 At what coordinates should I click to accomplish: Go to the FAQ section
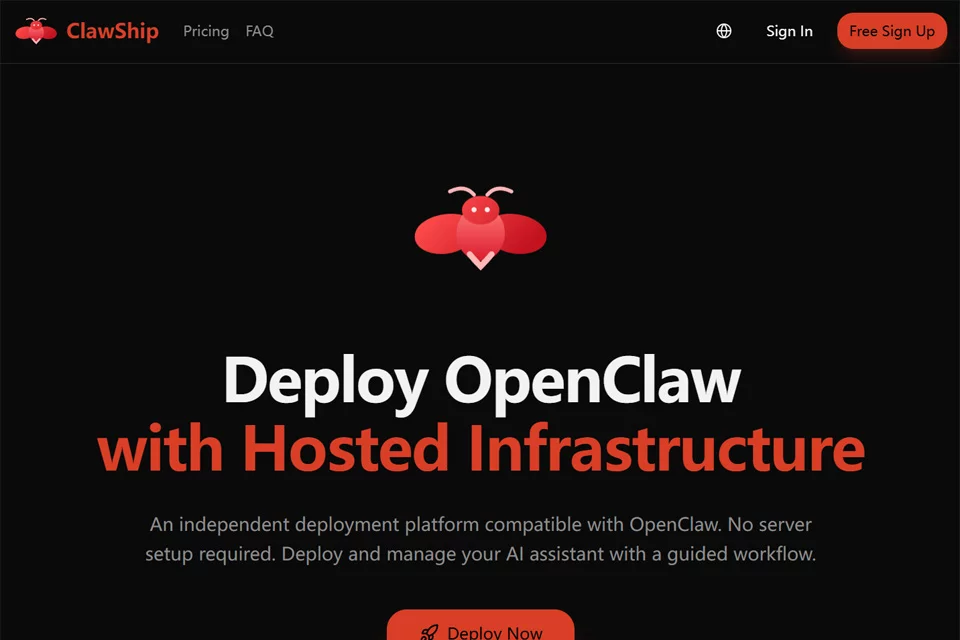[x=260, y=31]
